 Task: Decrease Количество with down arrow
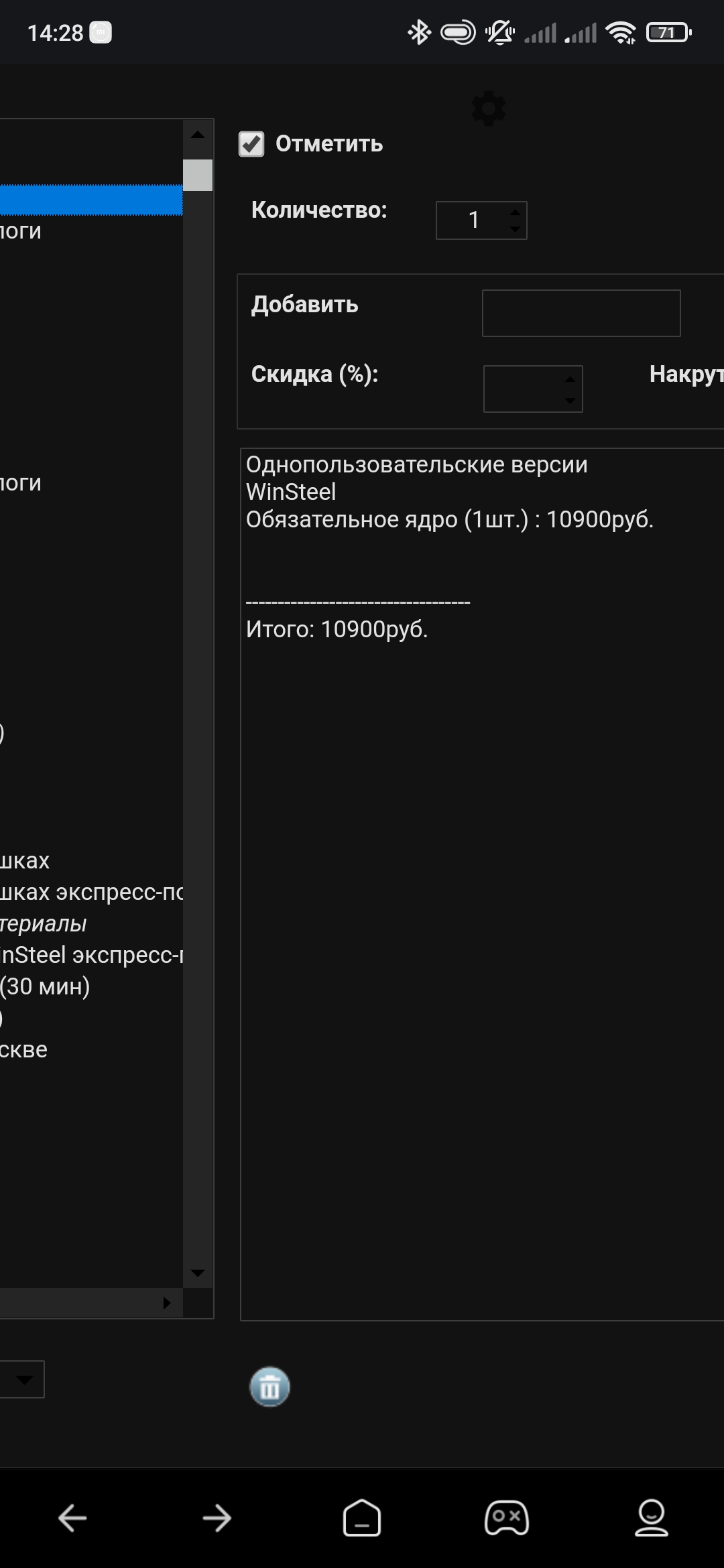(515, 229)
